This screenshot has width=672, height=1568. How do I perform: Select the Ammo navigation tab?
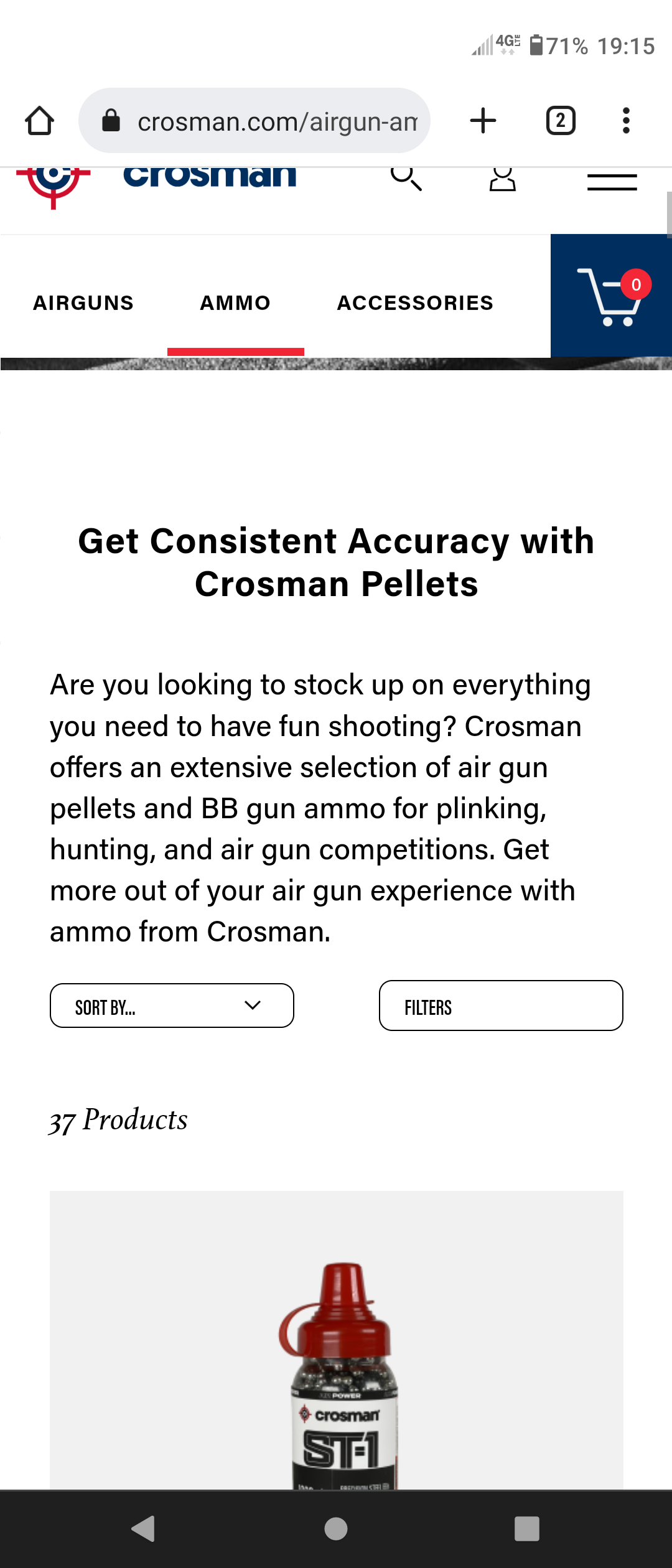tap(235, 302)
